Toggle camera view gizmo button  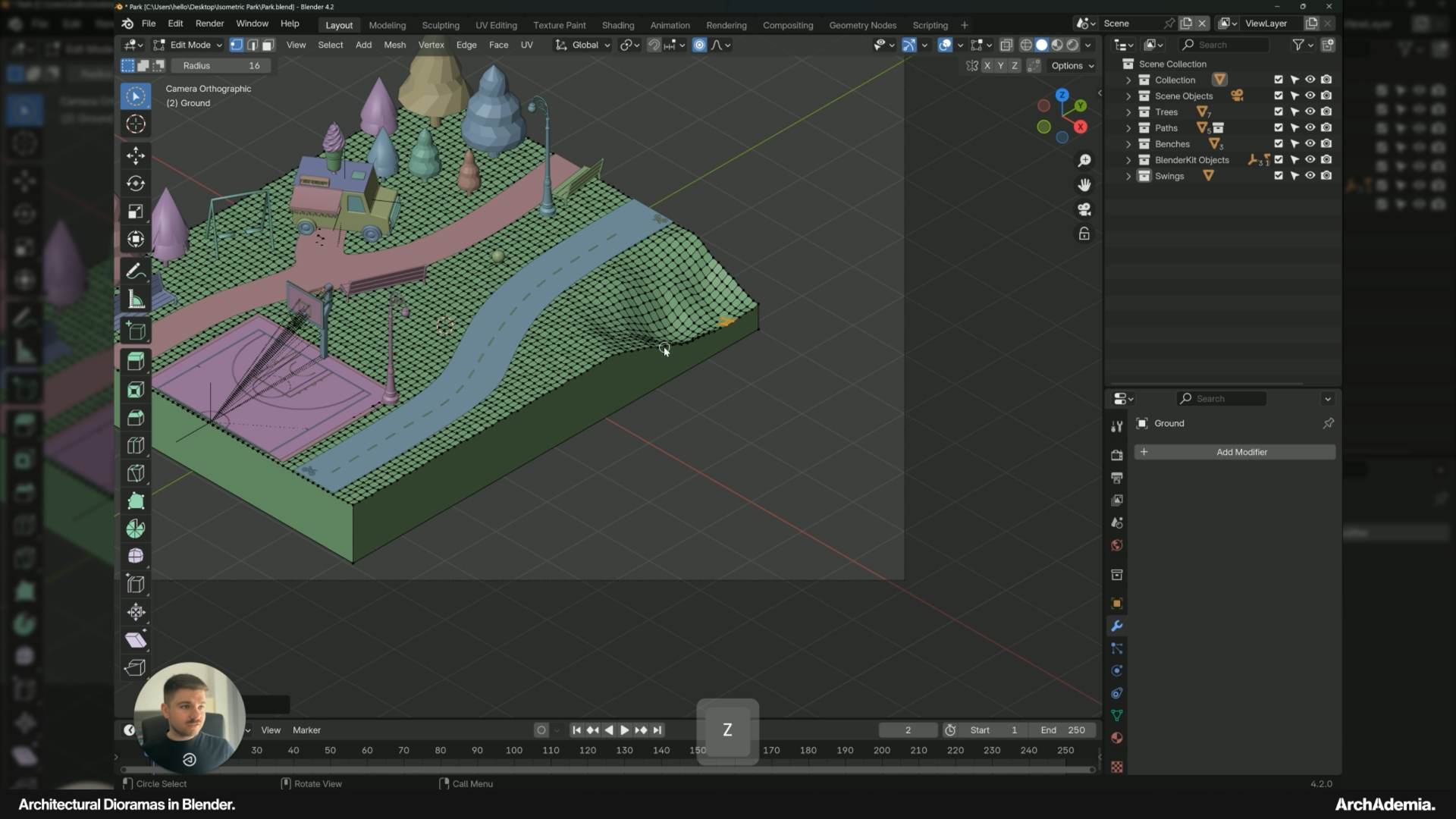pyautogui.click(x=1084, y=209)
